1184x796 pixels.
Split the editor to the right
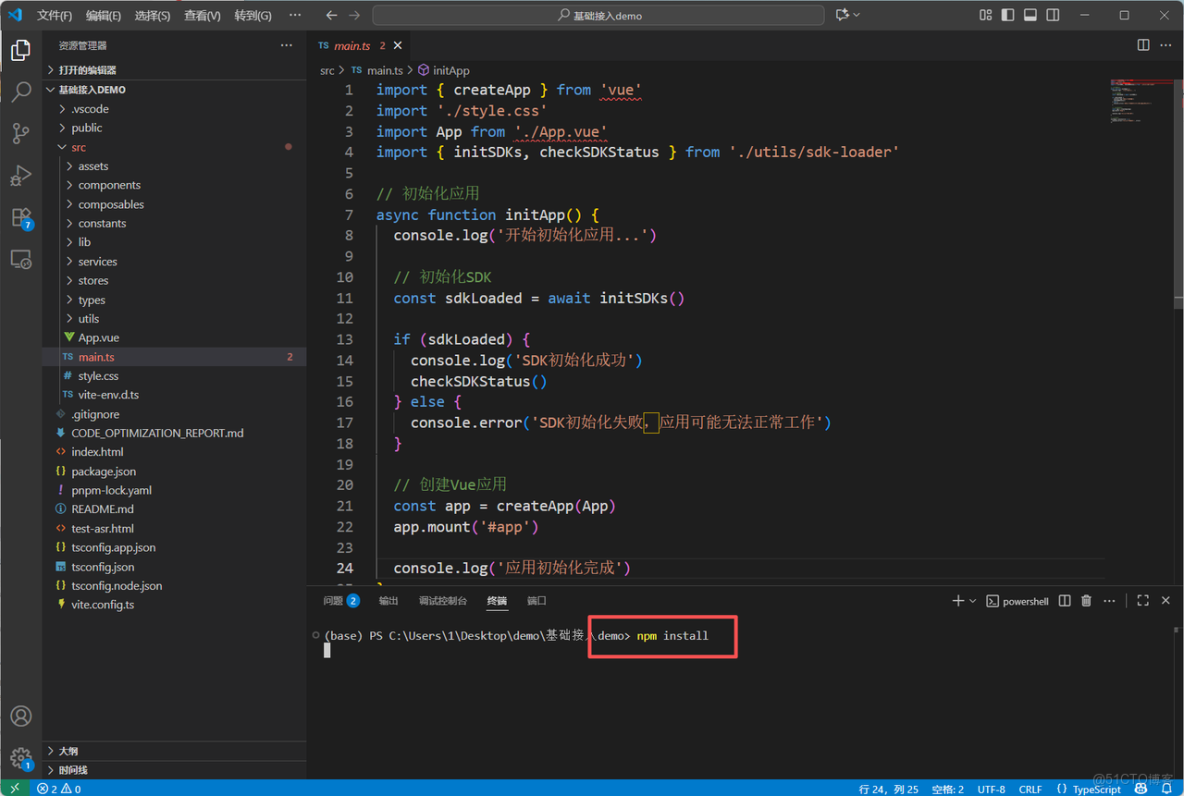pos(1143,45)
